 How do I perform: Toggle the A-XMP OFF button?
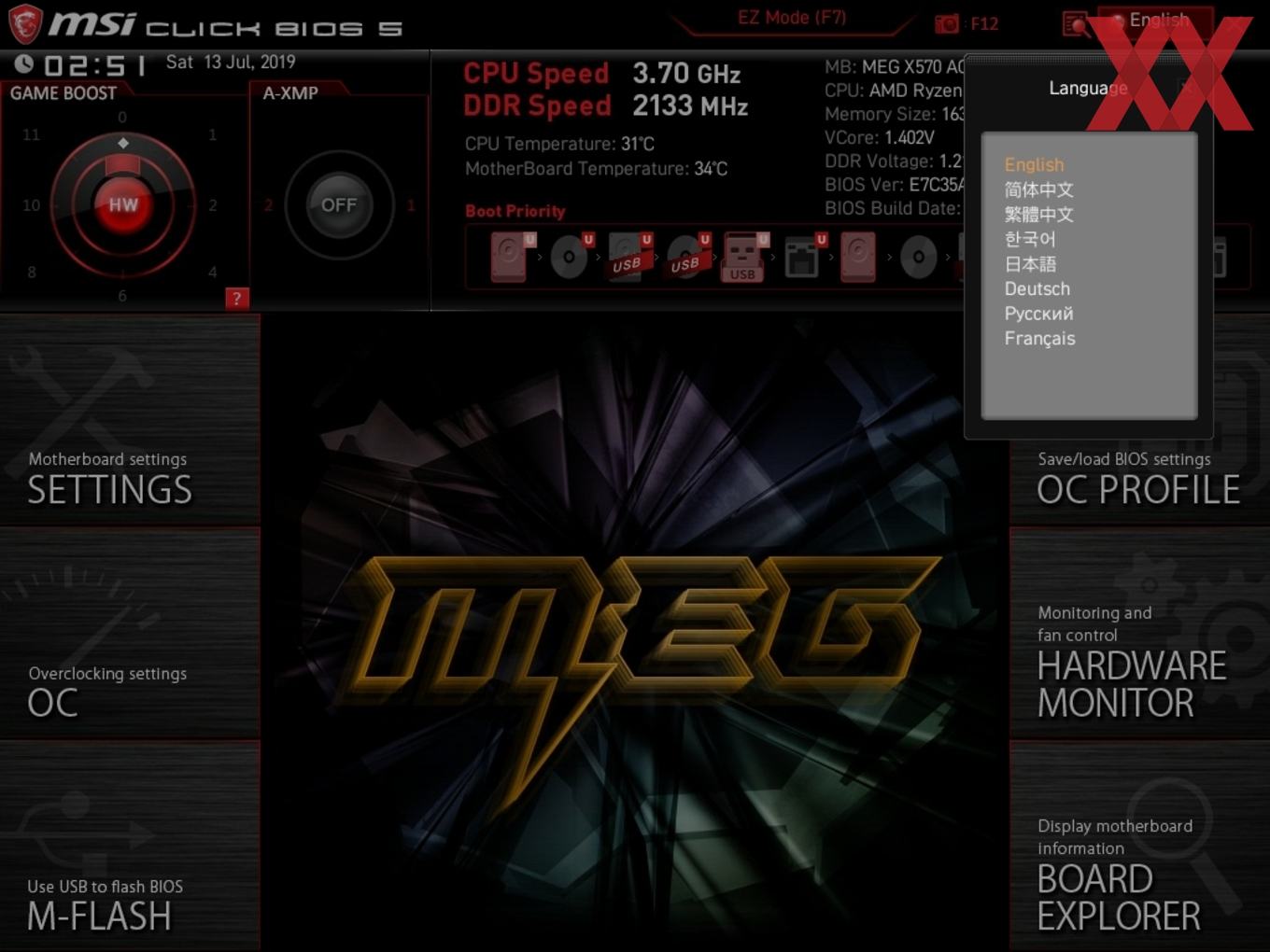tap(339, 204)
